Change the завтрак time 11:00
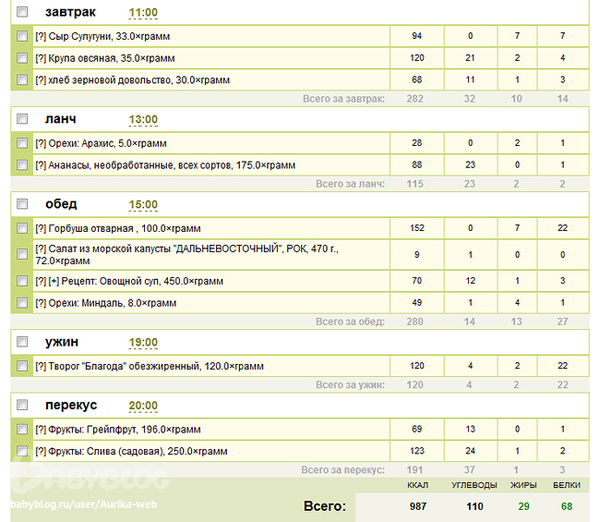600x522 pixels. point(143,13)
